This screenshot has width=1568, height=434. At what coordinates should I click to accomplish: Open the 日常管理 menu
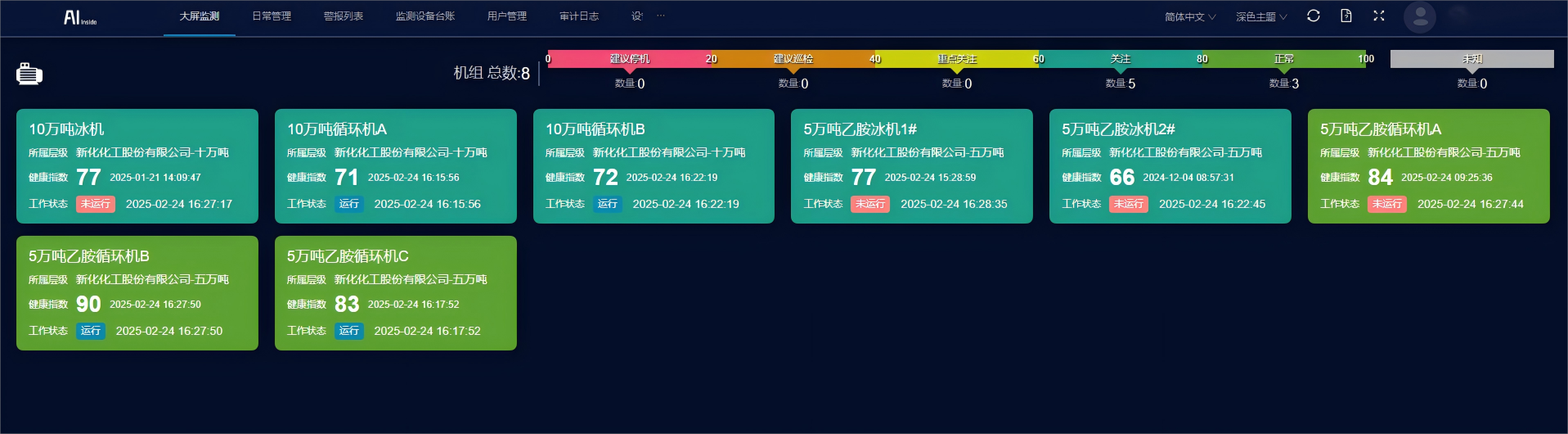272,16
